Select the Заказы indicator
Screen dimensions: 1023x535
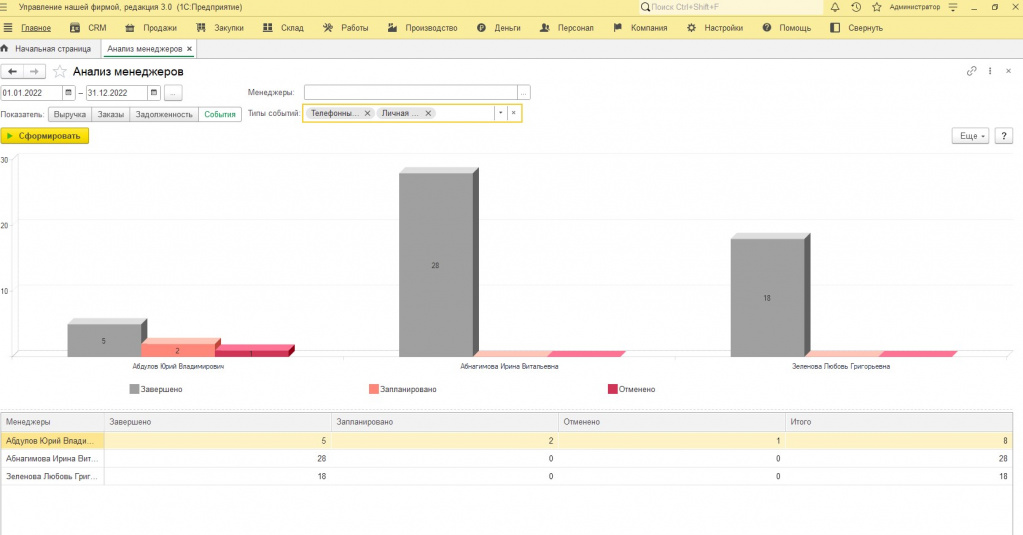110,114
